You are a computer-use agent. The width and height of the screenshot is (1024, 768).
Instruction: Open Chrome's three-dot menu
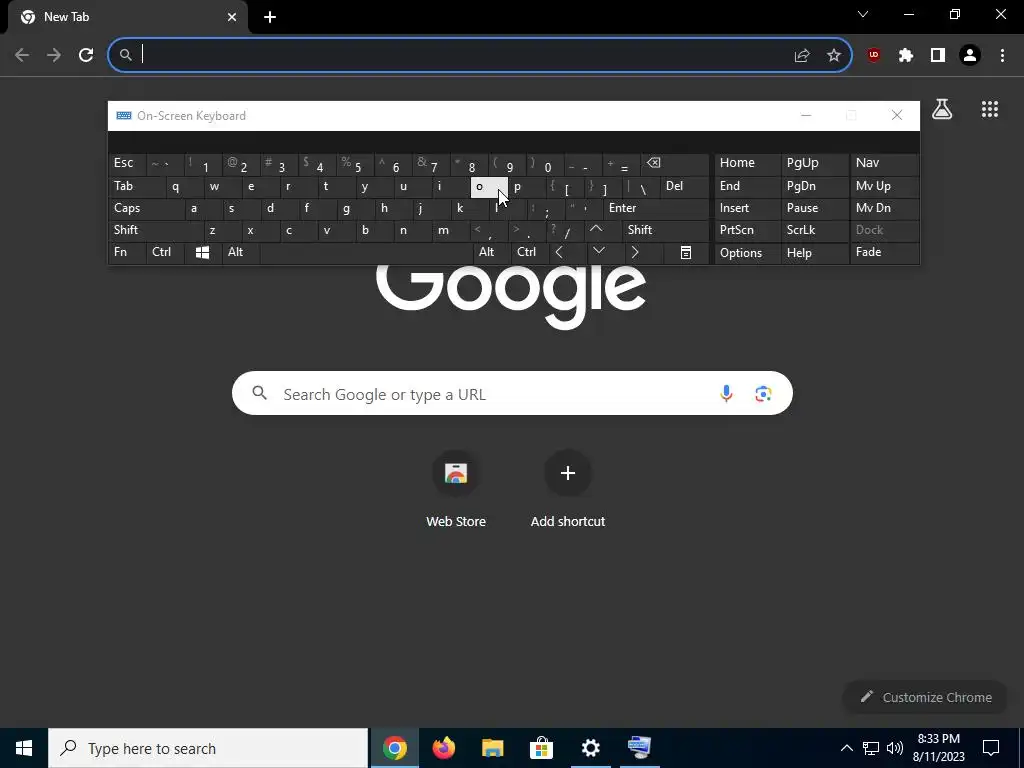point(1002,56)
